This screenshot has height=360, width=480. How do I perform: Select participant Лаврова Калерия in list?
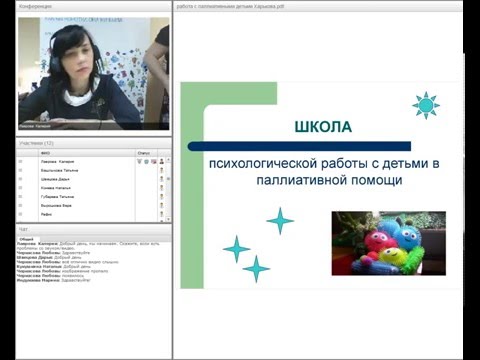[x=58, y=161]
